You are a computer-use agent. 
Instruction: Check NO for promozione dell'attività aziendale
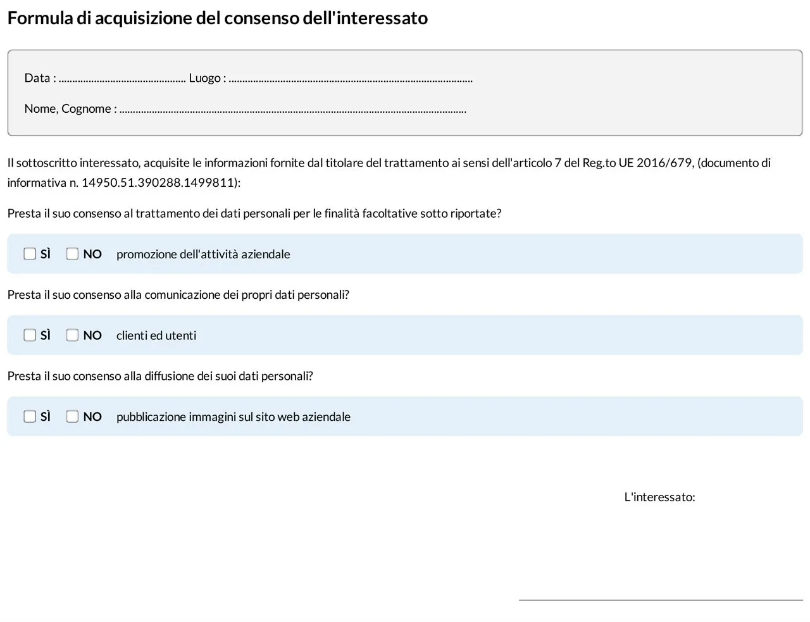(x=72, y=254)
